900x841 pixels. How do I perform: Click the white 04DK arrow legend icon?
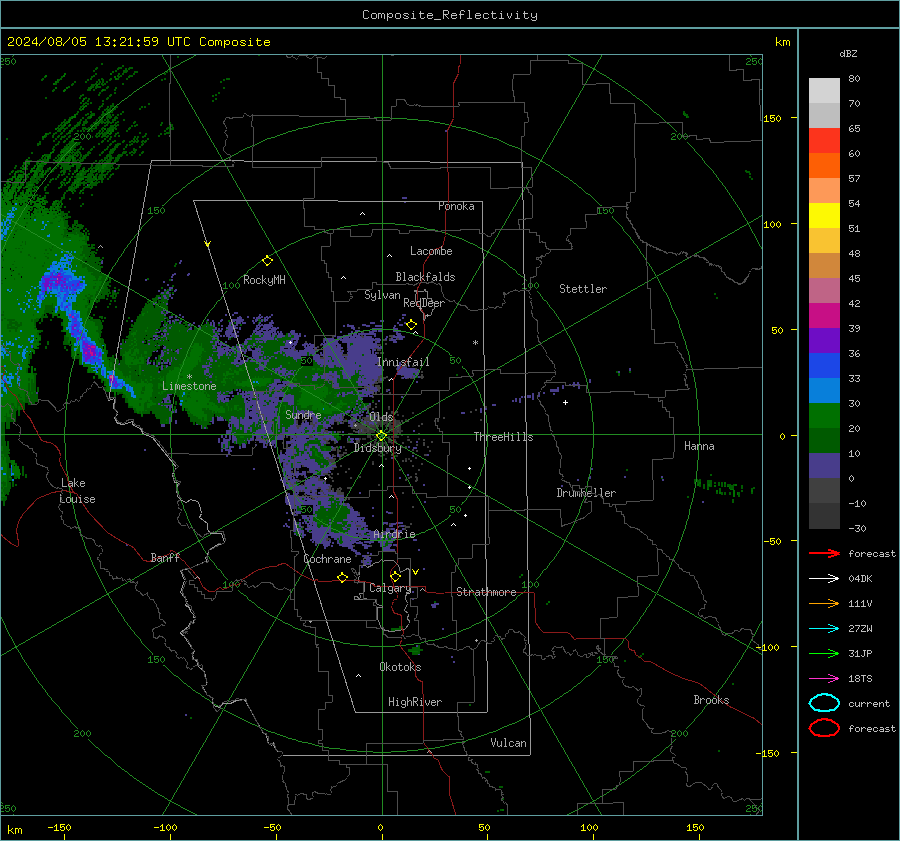(x=824, y=578)
